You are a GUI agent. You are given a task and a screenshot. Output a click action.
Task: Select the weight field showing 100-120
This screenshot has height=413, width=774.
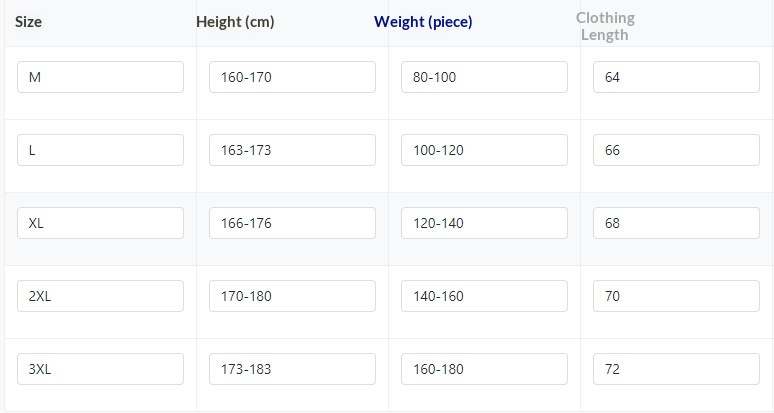coord(484,150)
